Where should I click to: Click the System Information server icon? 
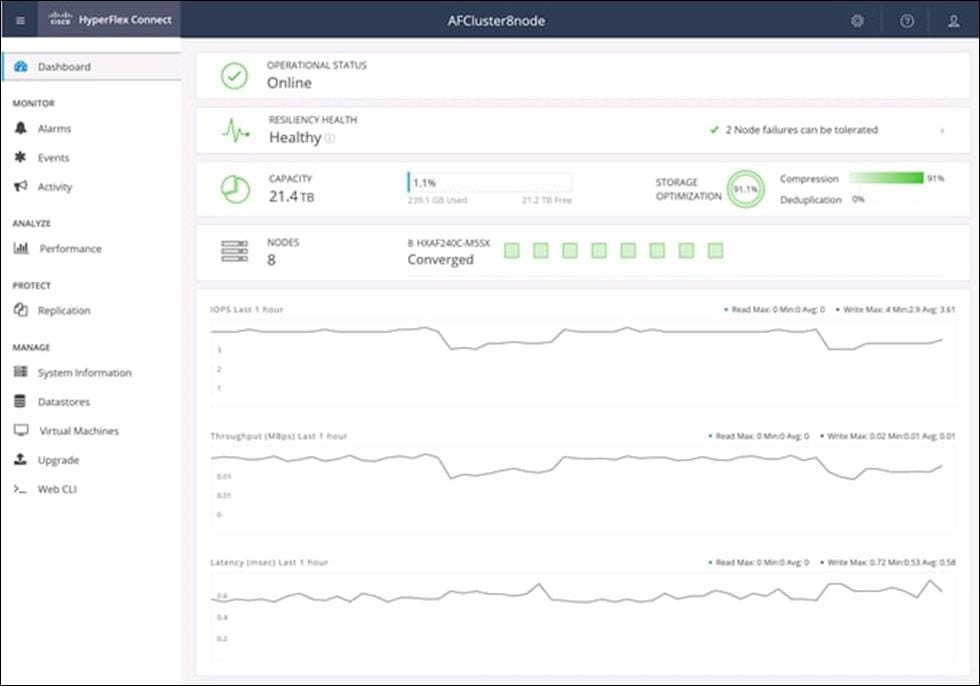21,372
